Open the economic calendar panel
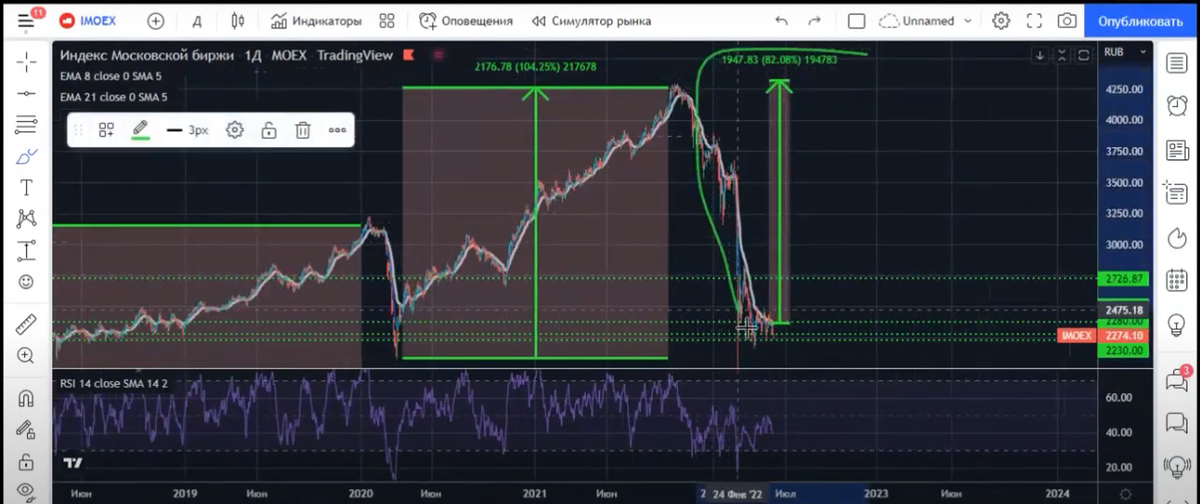Image resolution: width=1200 pixels, height=504 pixels. [x=1177, y=282]
